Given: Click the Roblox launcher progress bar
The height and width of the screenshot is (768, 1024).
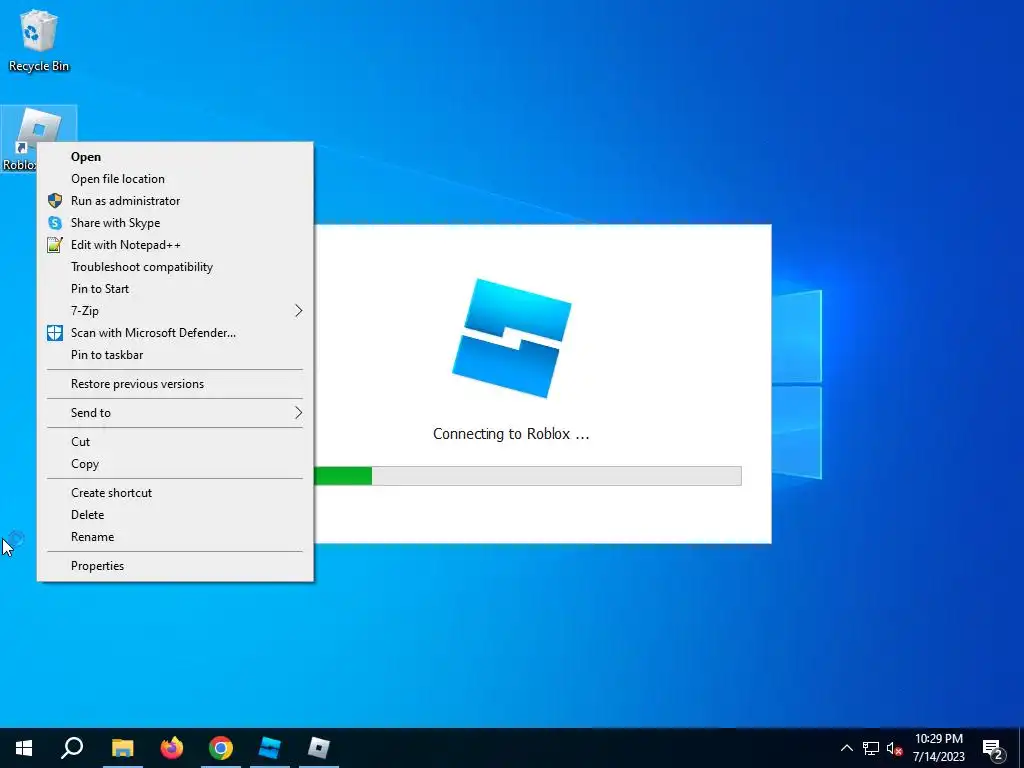Looking at the screenshot, I should click(528, 475).
